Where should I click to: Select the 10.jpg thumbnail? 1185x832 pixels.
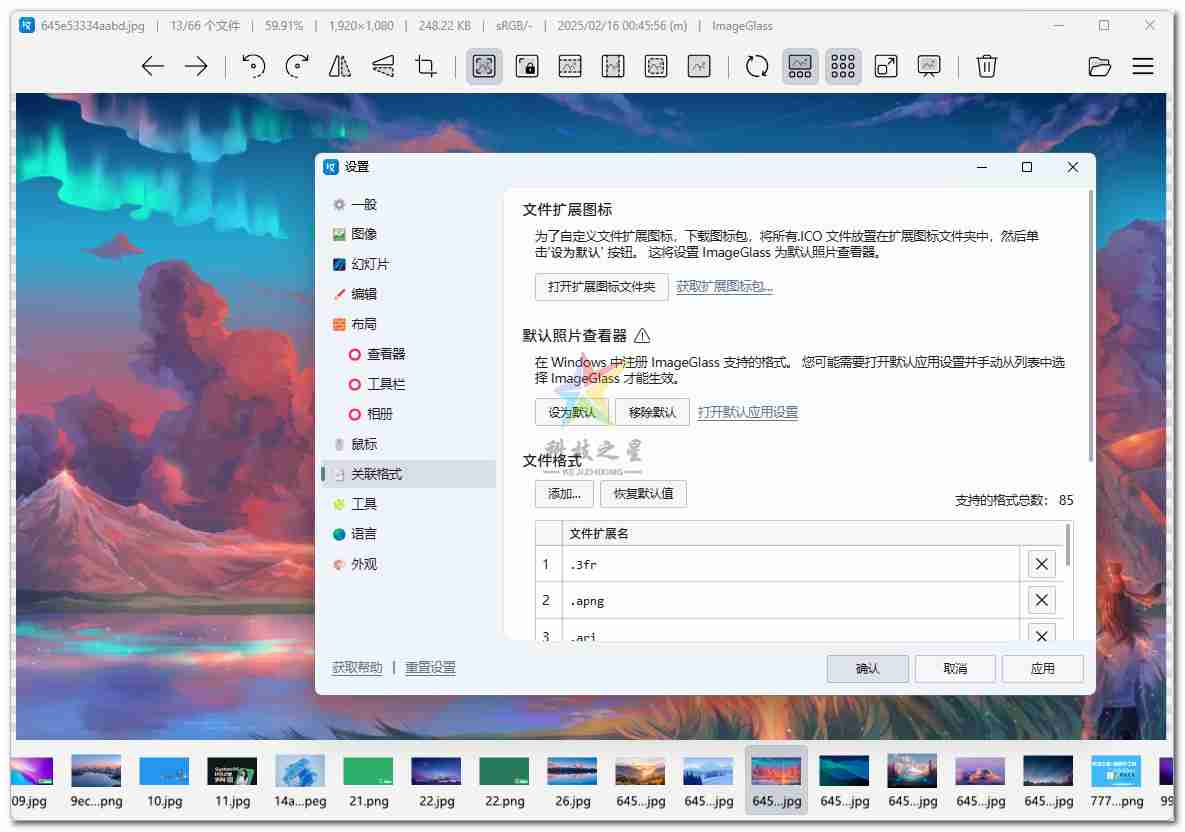click(165, 782)
